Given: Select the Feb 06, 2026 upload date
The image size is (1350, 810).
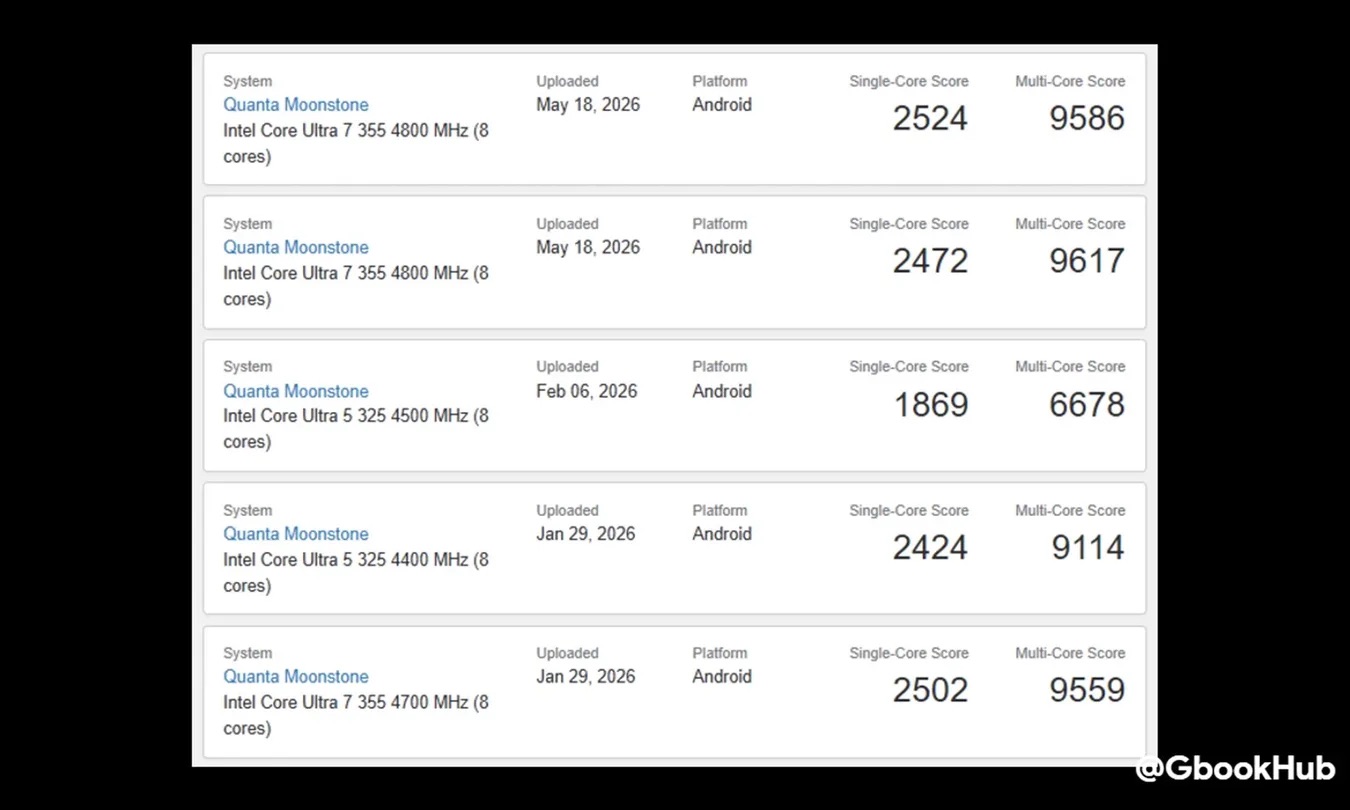Looking at the screenshot, I should point(586,391).
